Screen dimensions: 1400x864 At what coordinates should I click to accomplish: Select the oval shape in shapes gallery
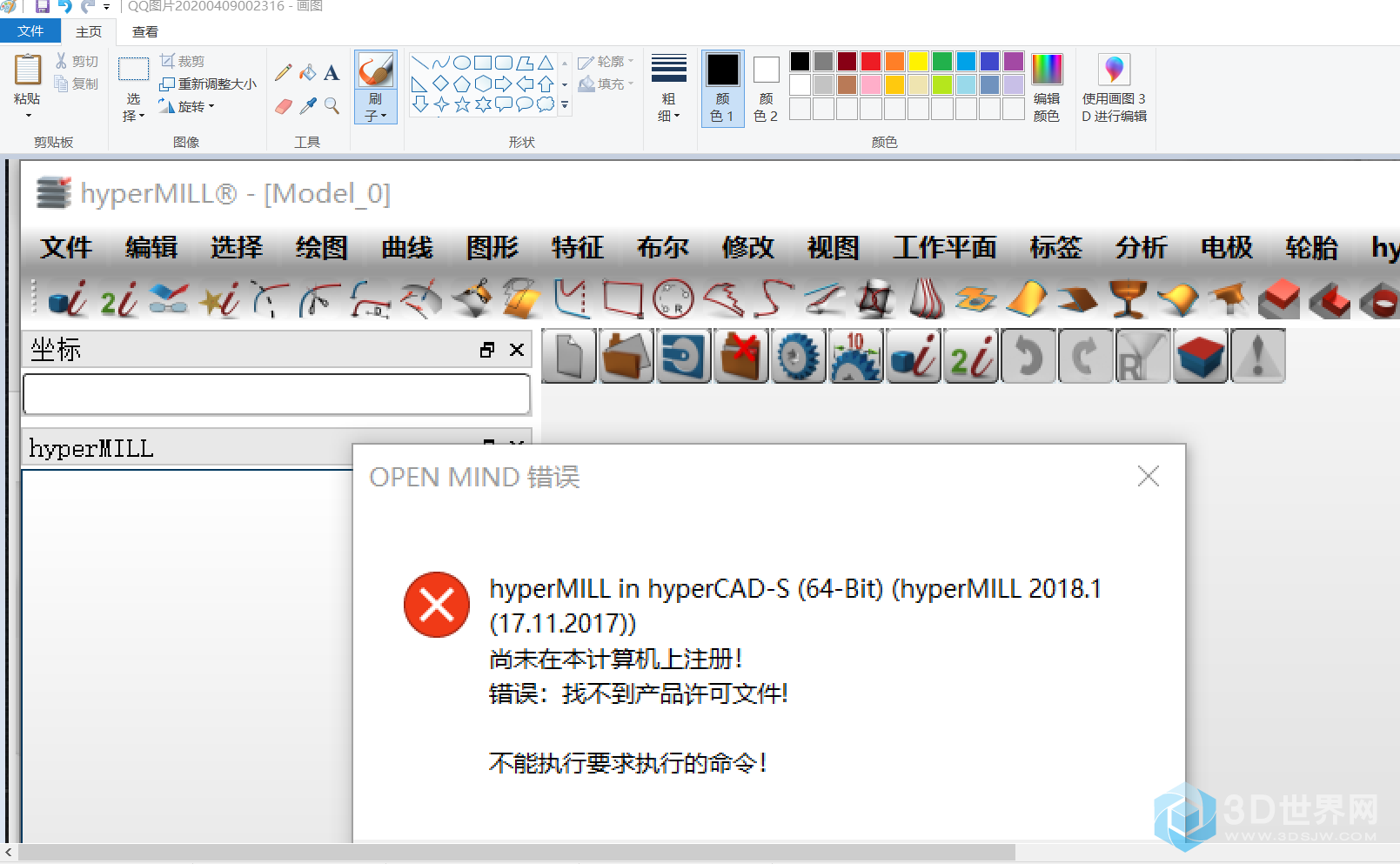pyautogui.click(x=462, y=63)
